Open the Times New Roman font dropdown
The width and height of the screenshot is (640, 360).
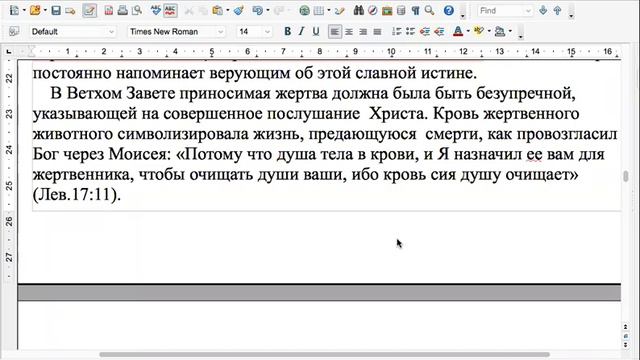[x=220, y=31]
